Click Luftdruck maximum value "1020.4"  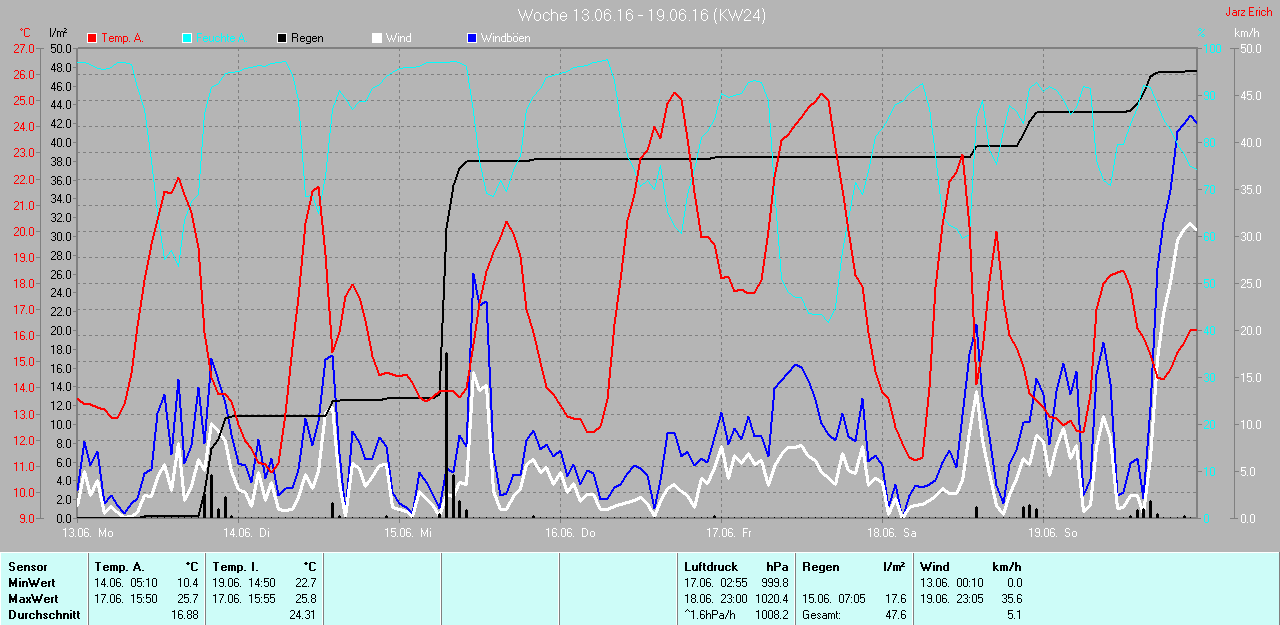click(x=772, y=599)
